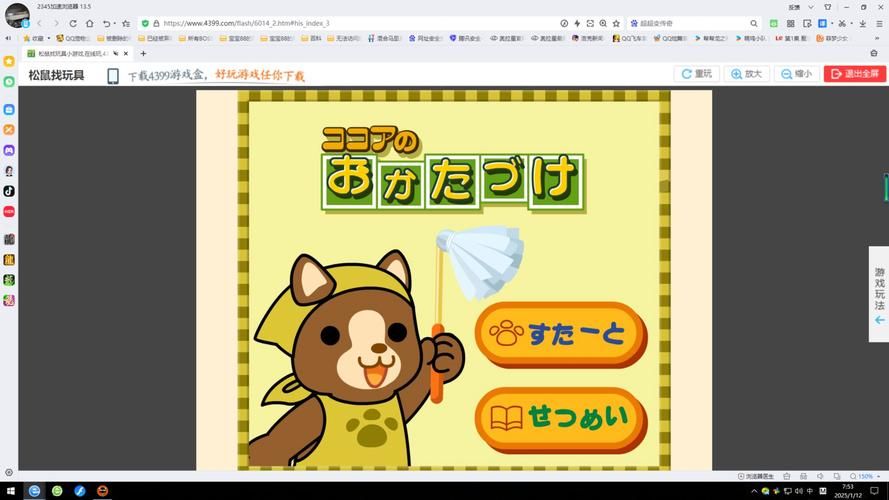Click the green security shield icon
This screenshot has height=500, width=889.
(145, 23)
